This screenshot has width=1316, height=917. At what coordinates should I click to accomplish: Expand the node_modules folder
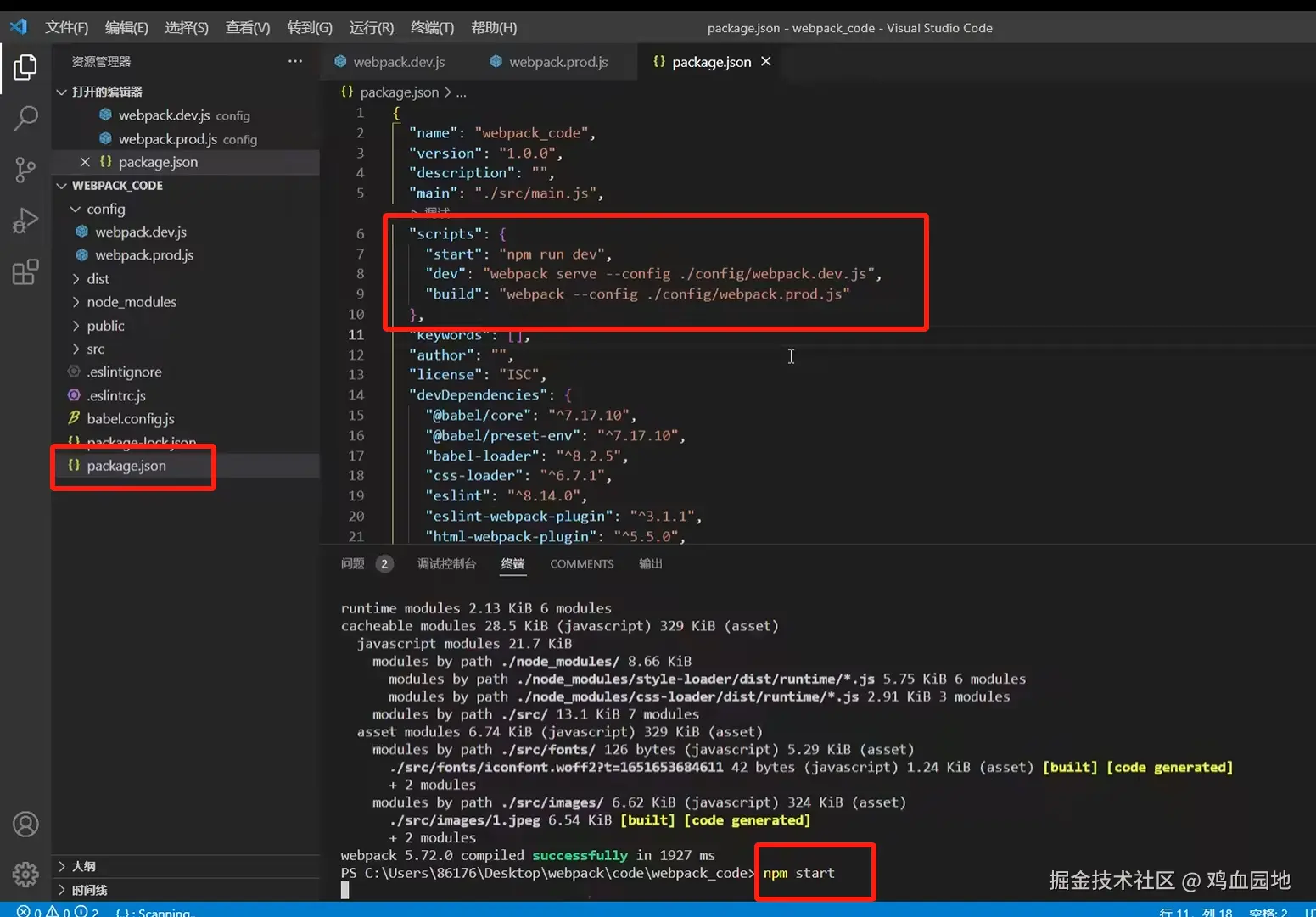(186, 302)
